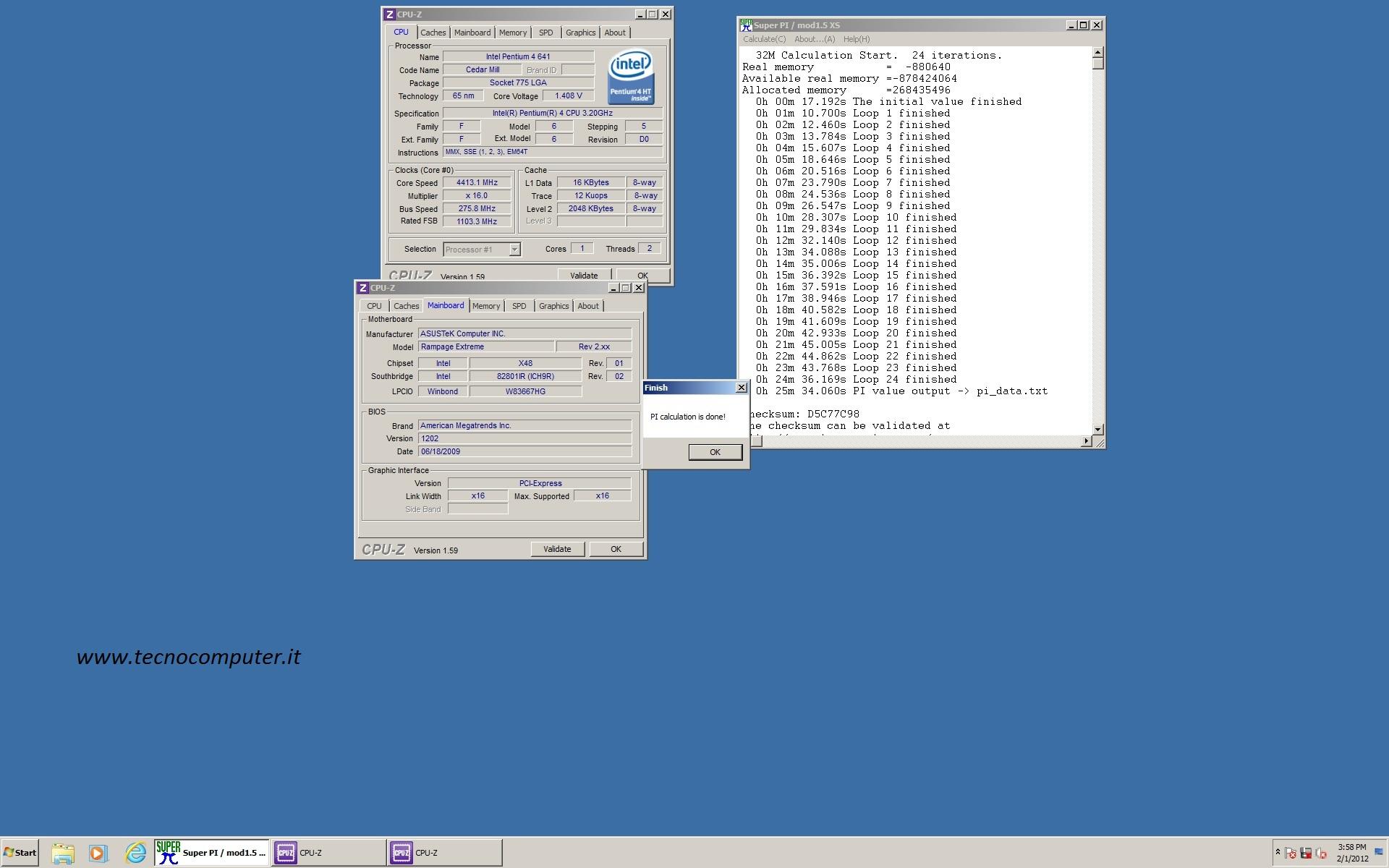The height and width of the screenshot is (868, 1389).
Task: Launch Internet Explorer from the taskbar
Action: [135, 853]
